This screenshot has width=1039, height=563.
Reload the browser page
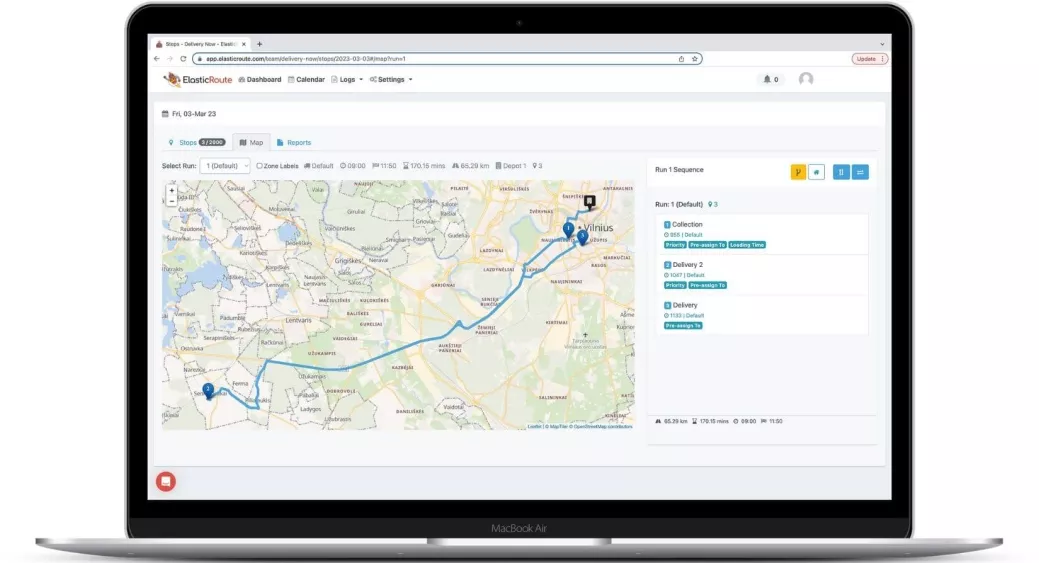tap(183, 59)
